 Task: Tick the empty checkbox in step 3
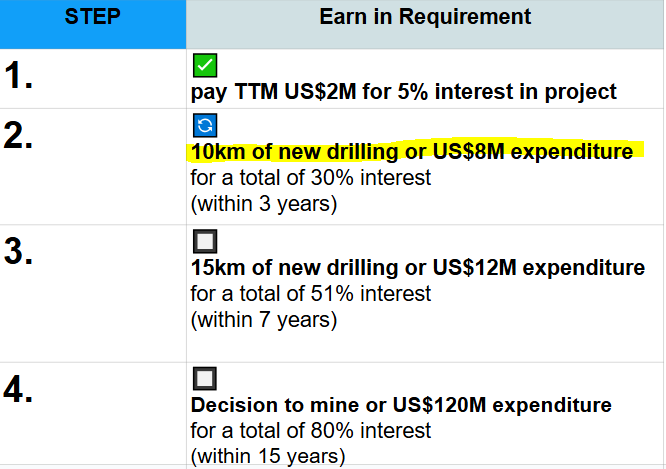(x=204, y=241)
